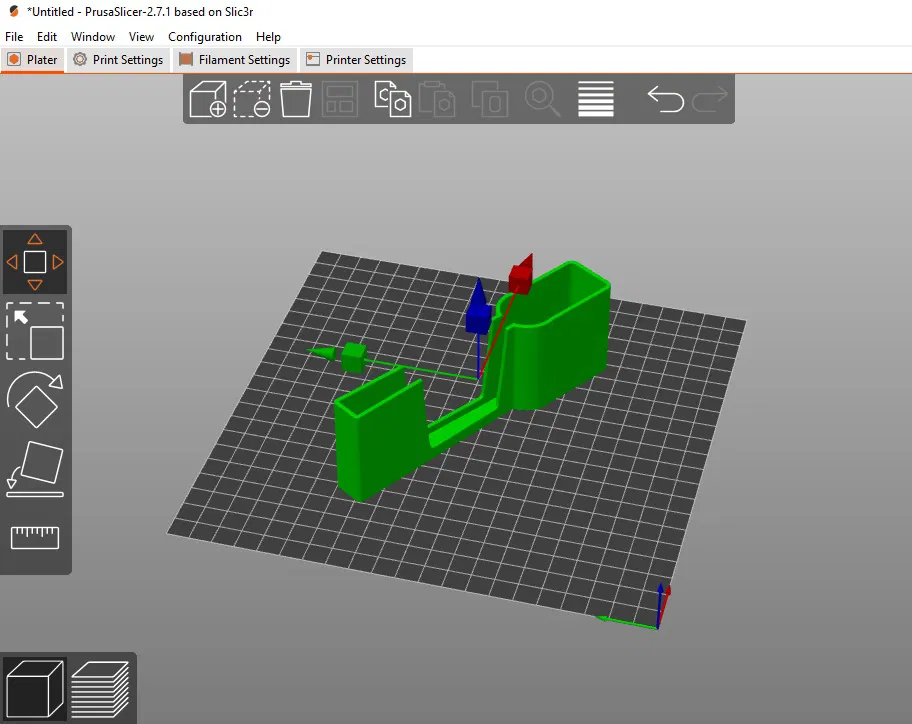Select the Move gizmo tool
Image resolution: width=912 pixels, height=724 pixels.
point(35,262)
